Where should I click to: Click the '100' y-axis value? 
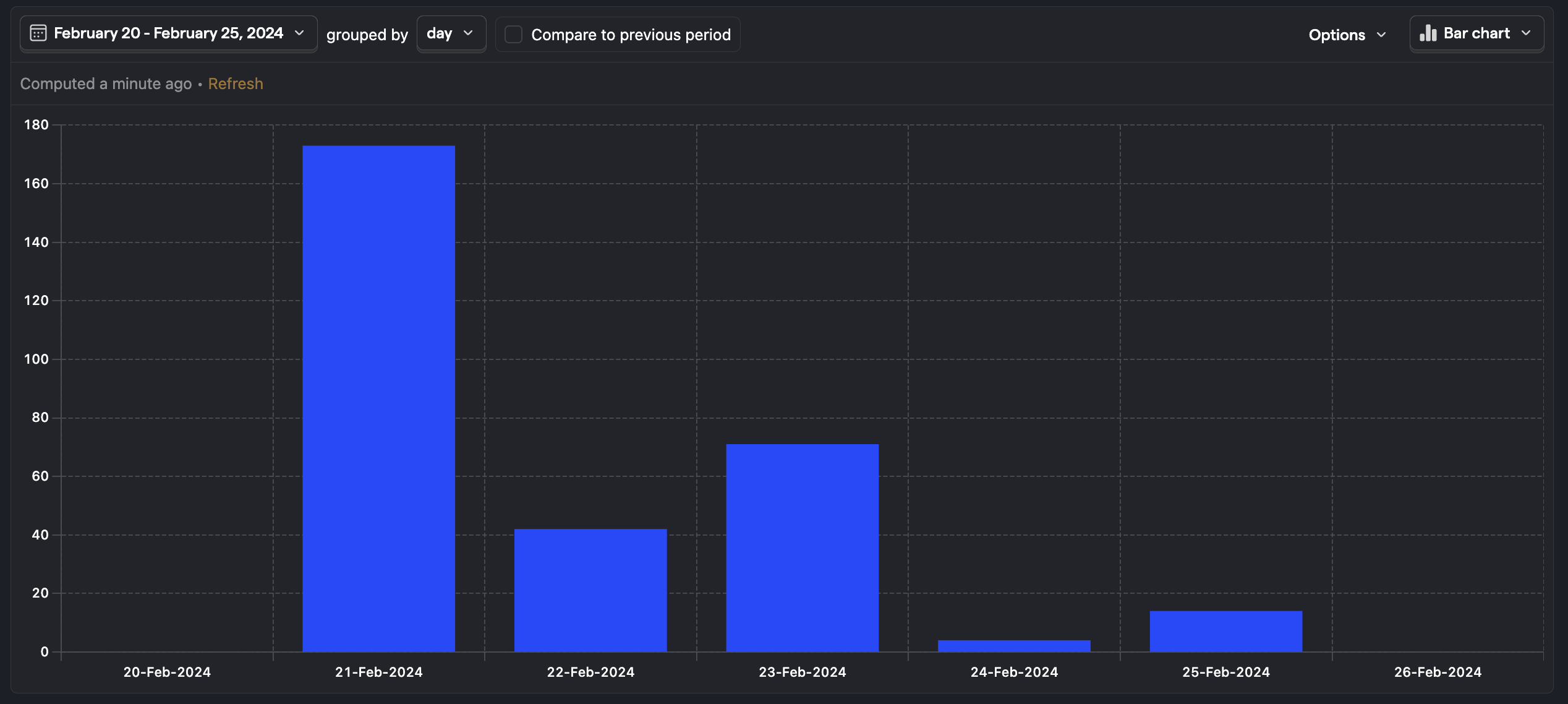(36, 359)
